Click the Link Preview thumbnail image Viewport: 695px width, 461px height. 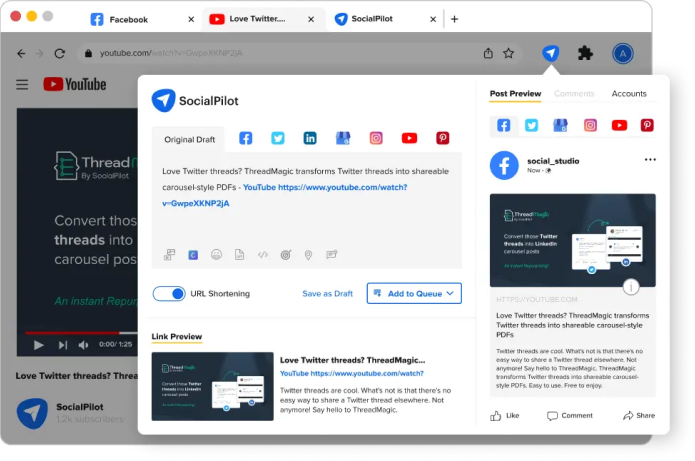(x=212, y=386)
